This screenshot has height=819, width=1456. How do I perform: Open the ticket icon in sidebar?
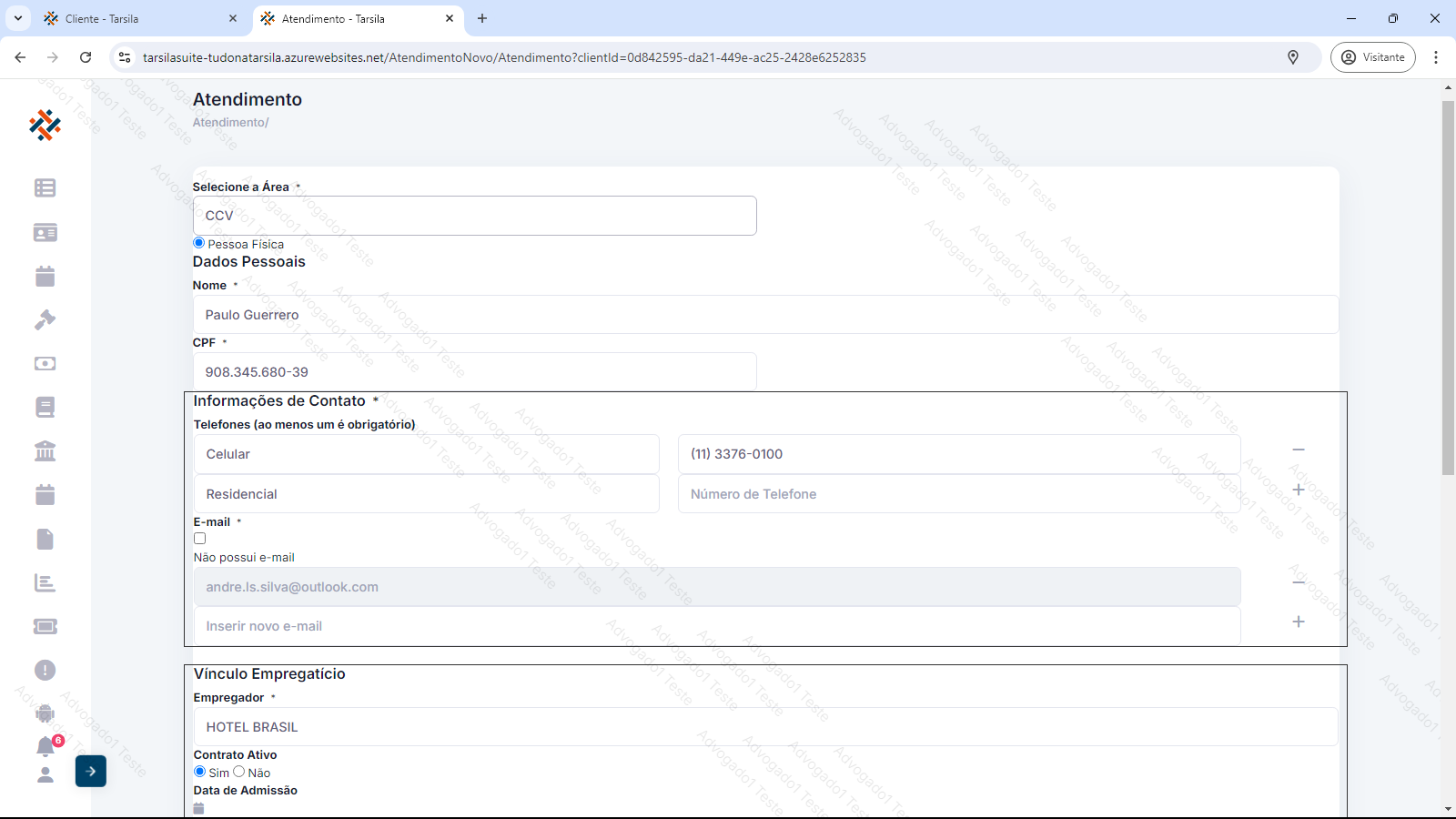coord(45,627)
